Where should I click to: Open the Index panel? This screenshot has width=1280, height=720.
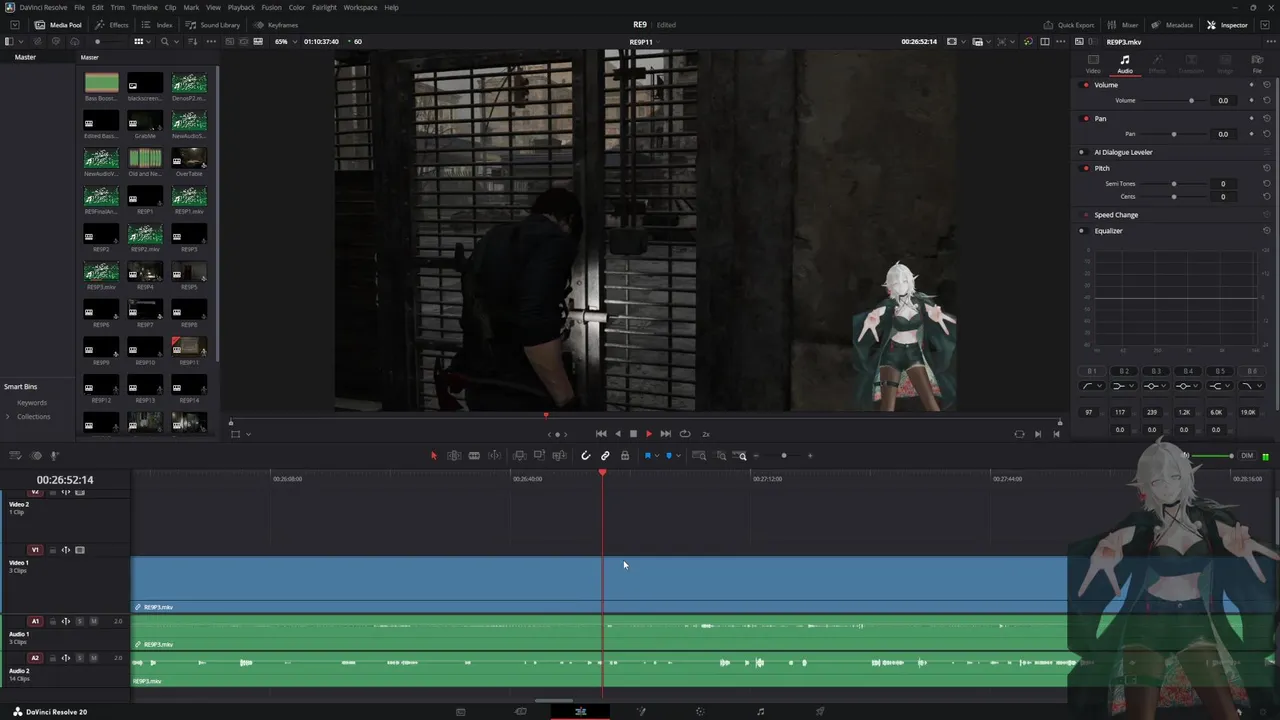tap(157, 25)
